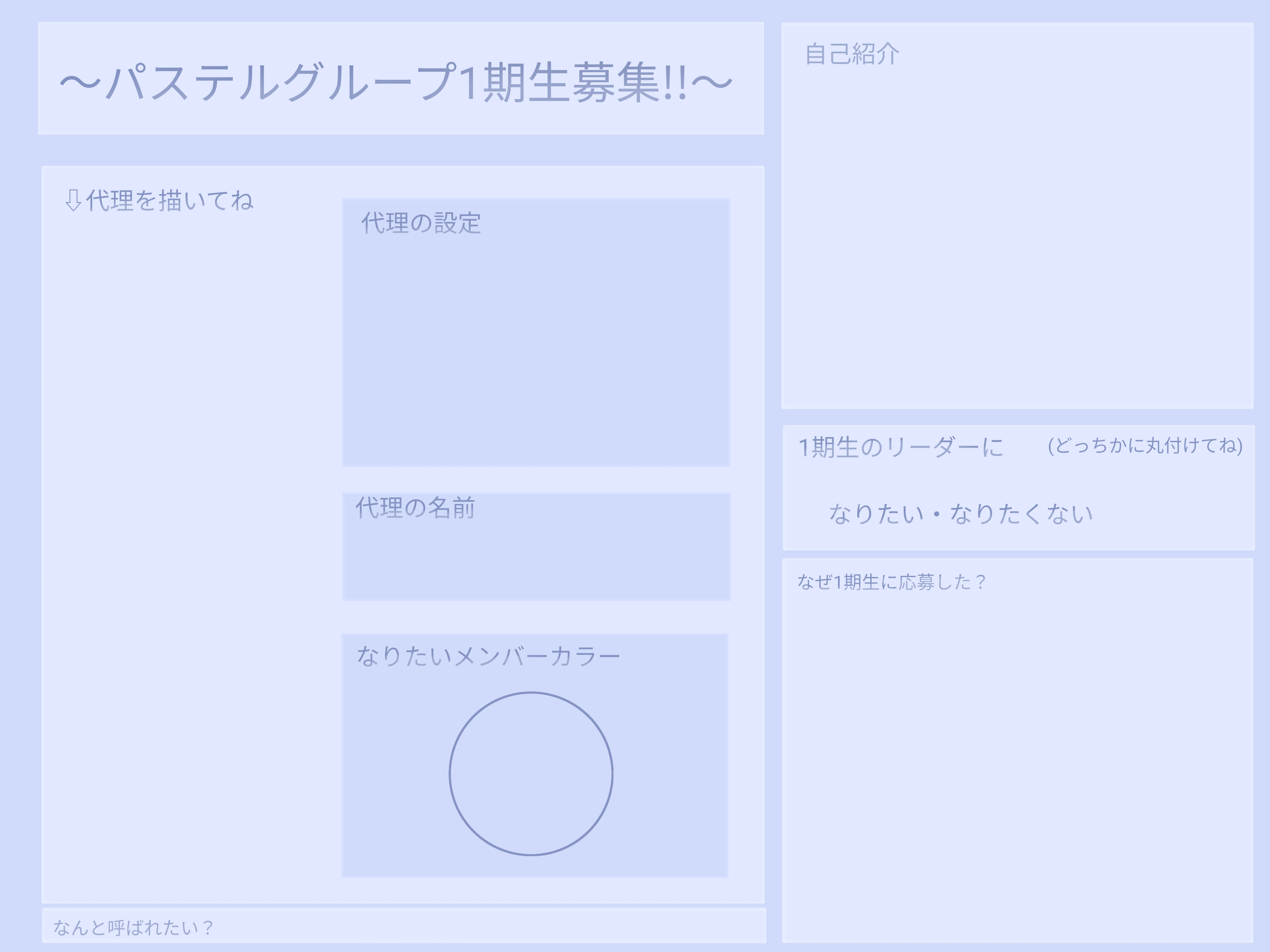The width and height of the screenshot is (1270, 952).
Task: Select the なりたくない option
Action: point(1021,513)
